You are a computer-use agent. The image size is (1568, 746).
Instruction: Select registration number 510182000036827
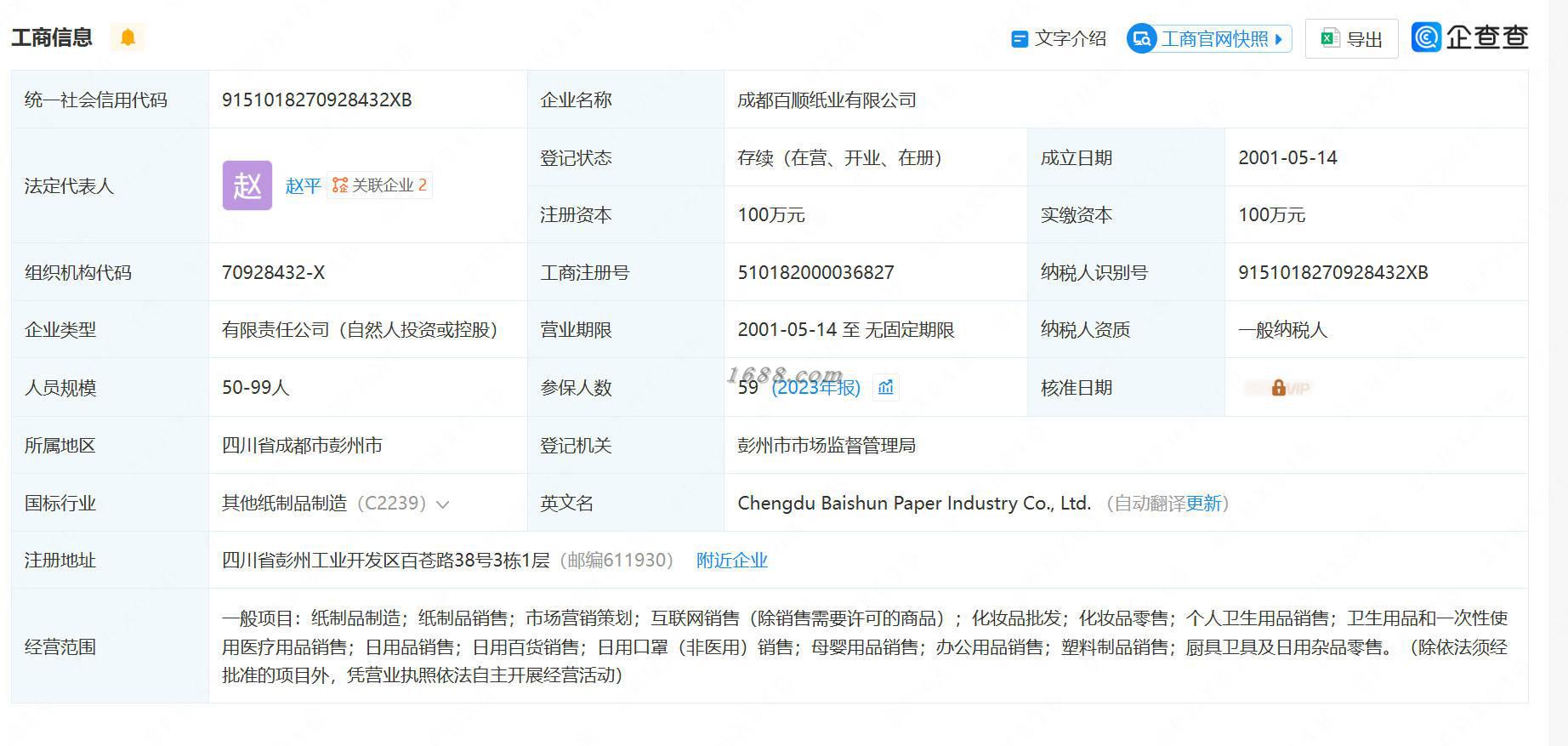point(815,273)
